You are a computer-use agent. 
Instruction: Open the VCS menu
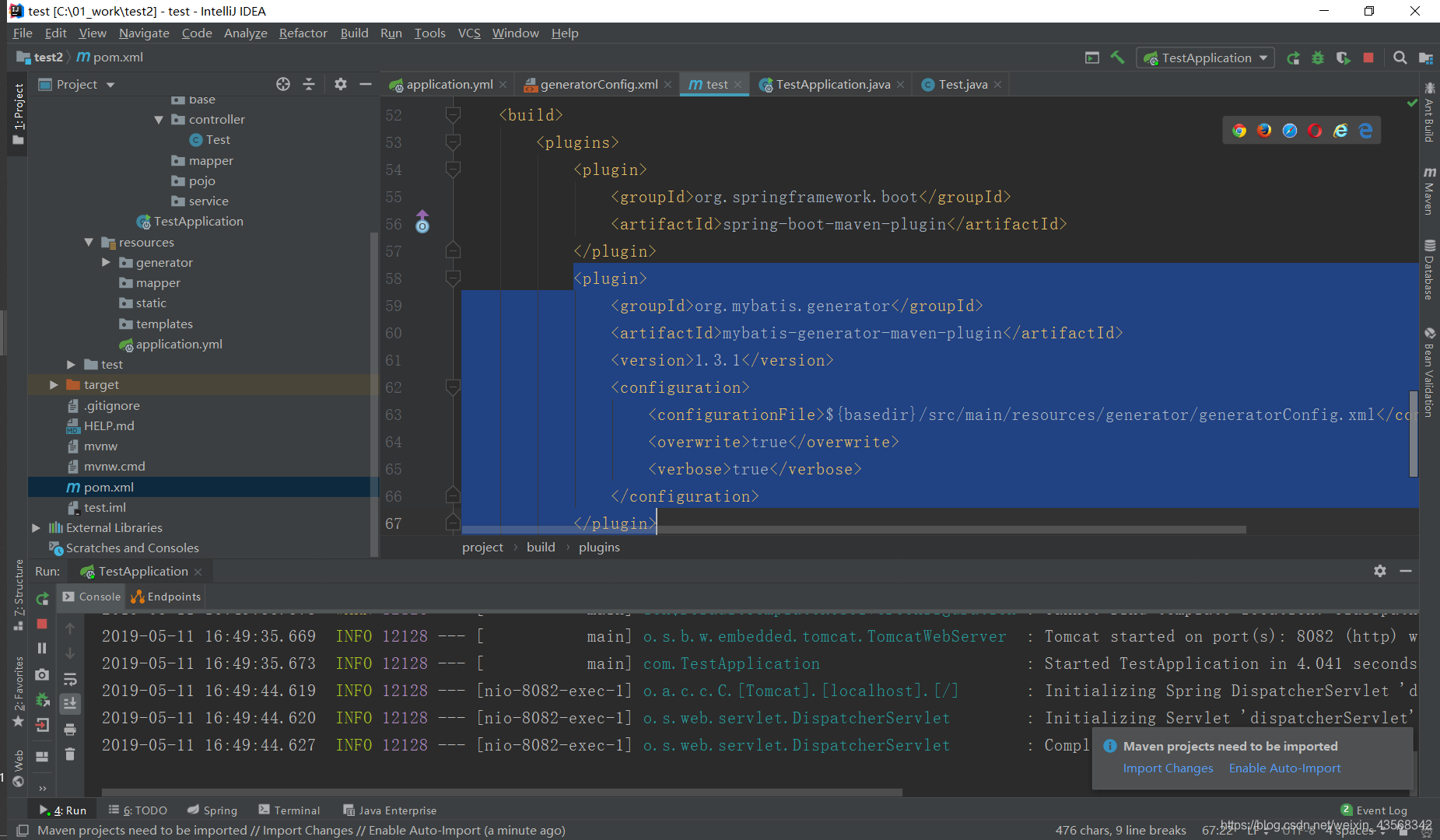pos(469,33)
